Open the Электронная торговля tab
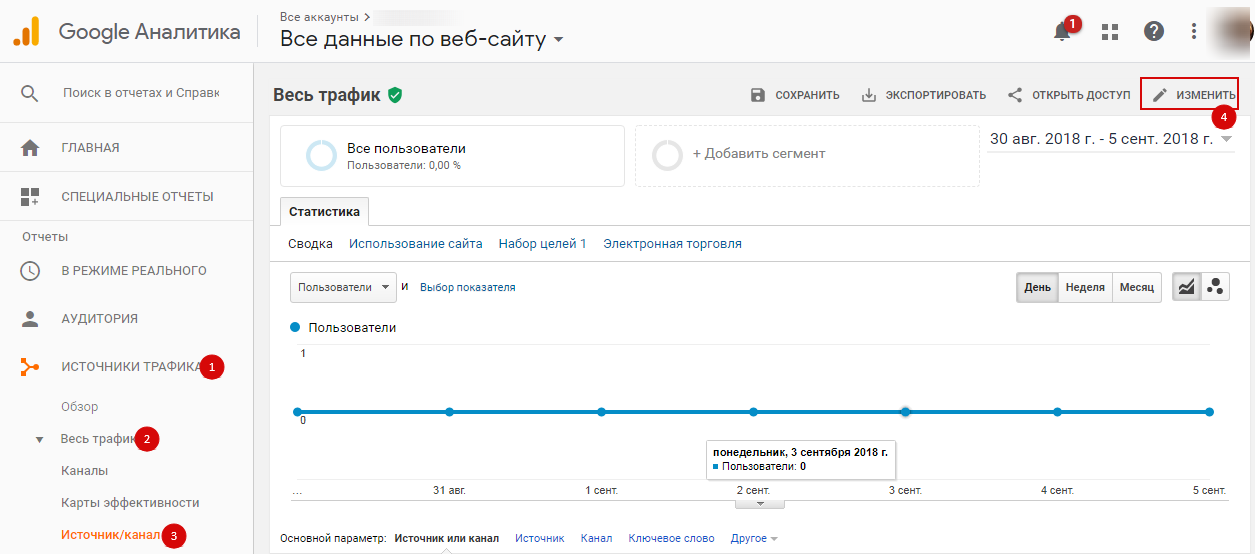 point(672,244)
